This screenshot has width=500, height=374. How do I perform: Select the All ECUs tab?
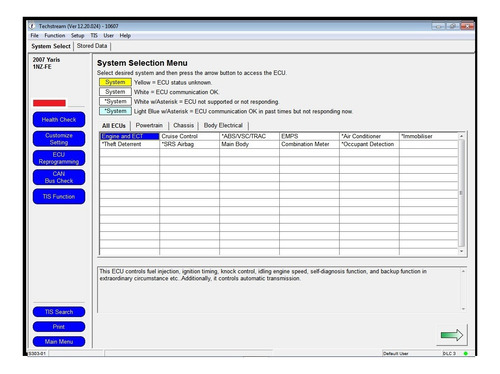tap(114, 126)
